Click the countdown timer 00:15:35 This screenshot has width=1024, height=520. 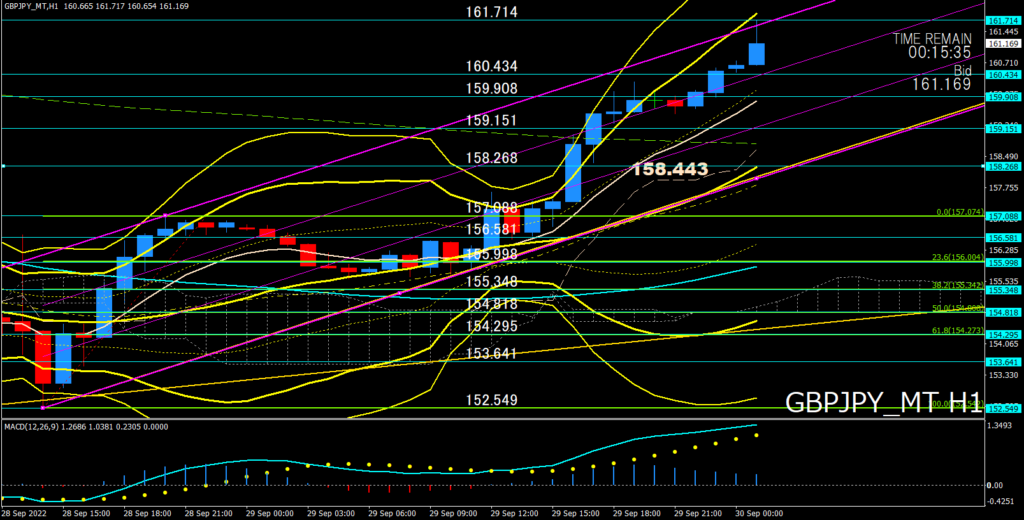(939, 52)
